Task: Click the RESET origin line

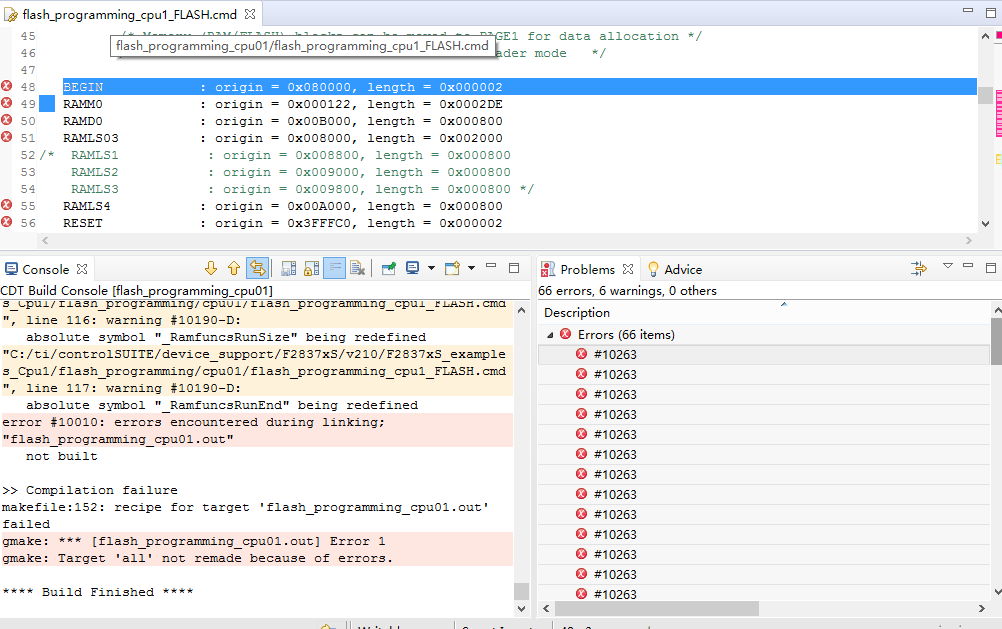Action: pos(282,223)
